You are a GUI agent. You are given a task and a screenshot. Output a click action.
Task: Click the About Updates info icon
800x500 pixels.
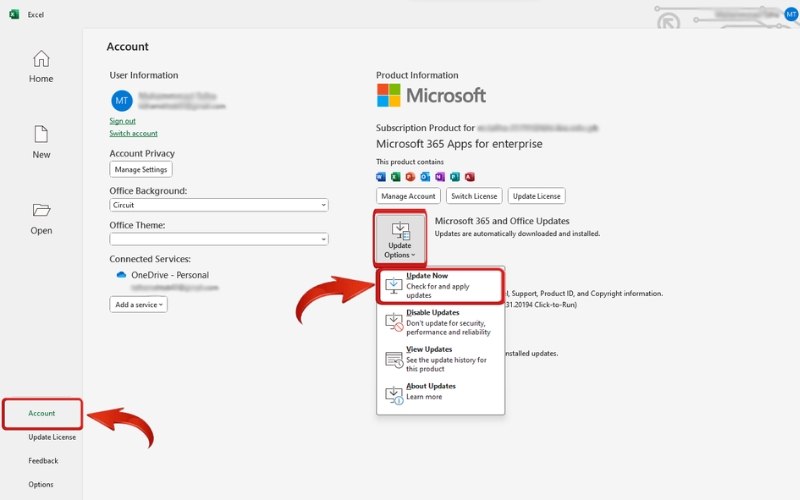(x=393, y=395)
